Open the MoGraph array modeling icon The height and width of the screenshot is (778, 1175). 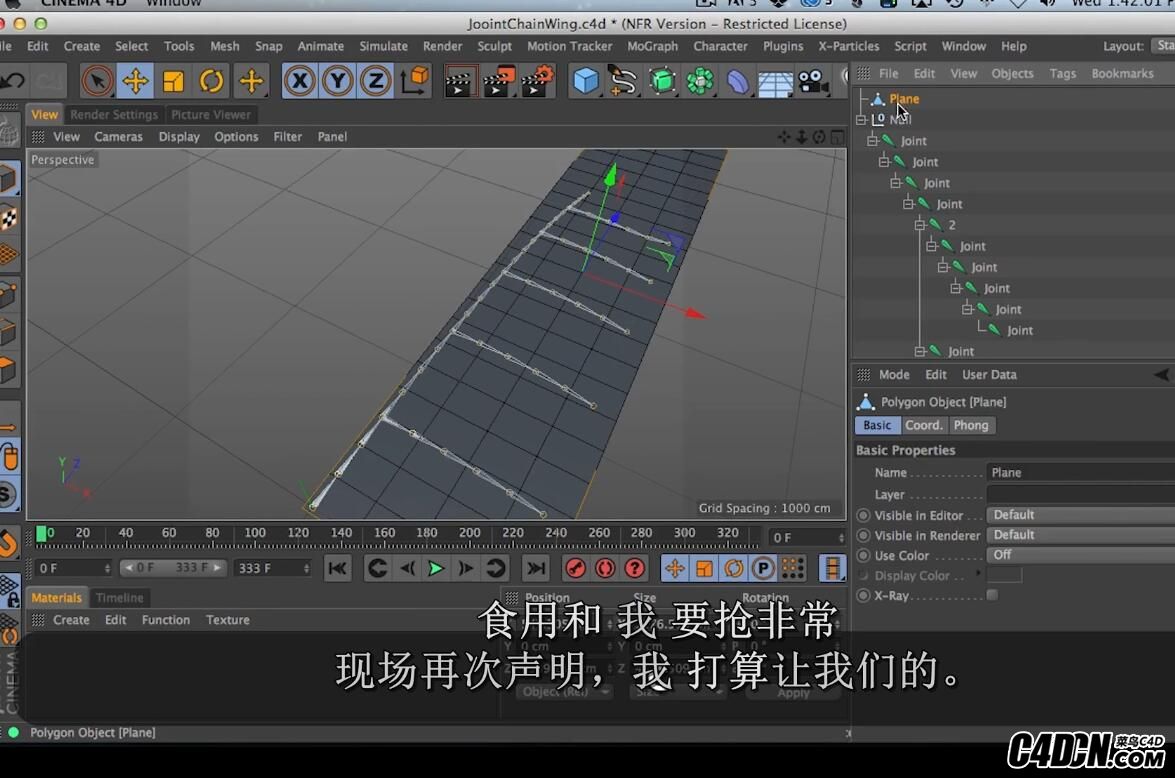pyautogui.click(x=700, y=81)
